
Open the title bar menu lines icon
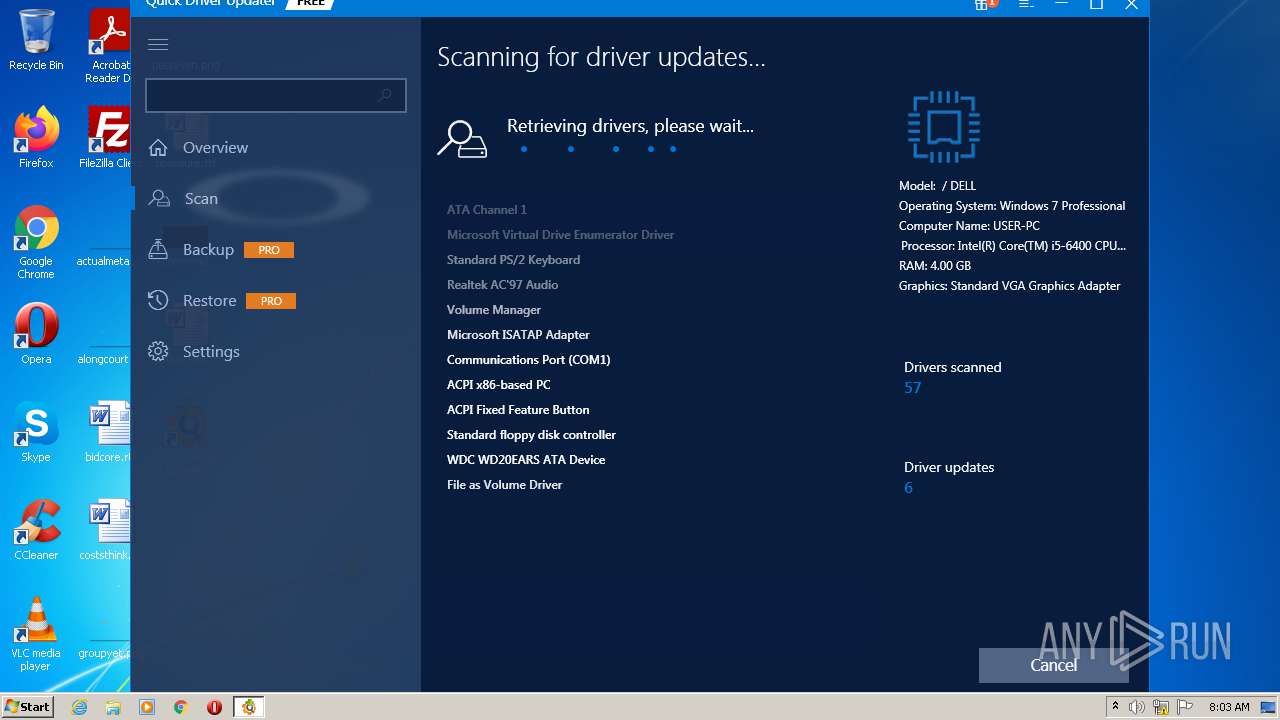1026,5
